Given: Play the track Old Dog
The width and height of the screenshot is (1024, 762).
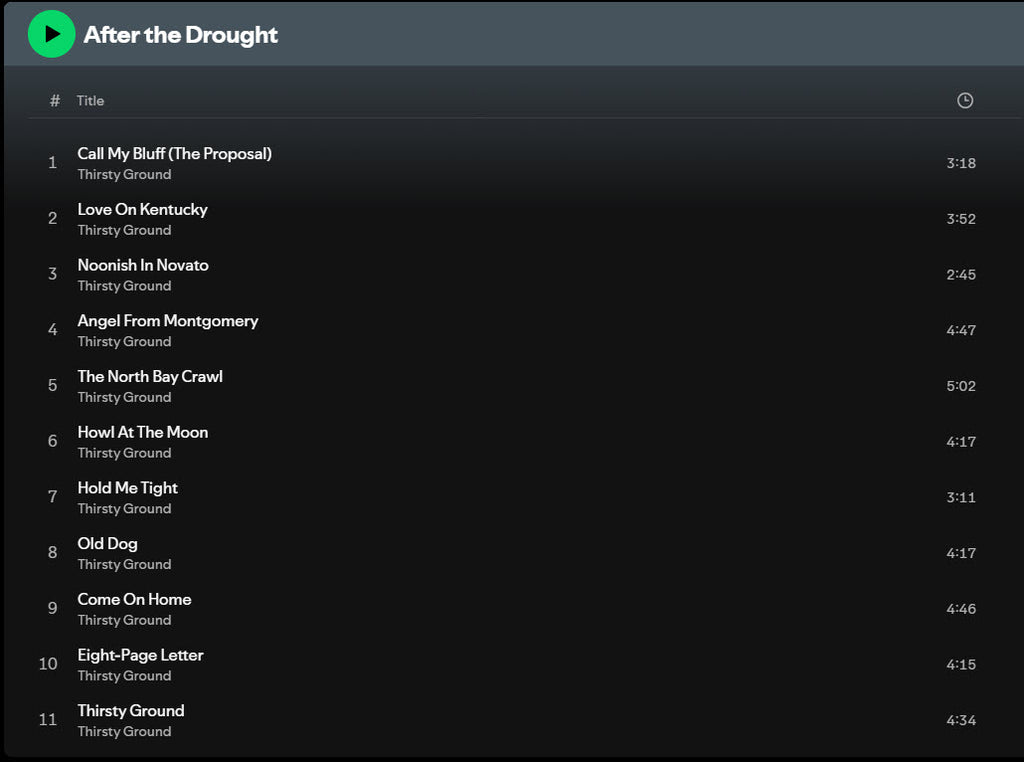Looking at the screenshot, I should 107,543.
